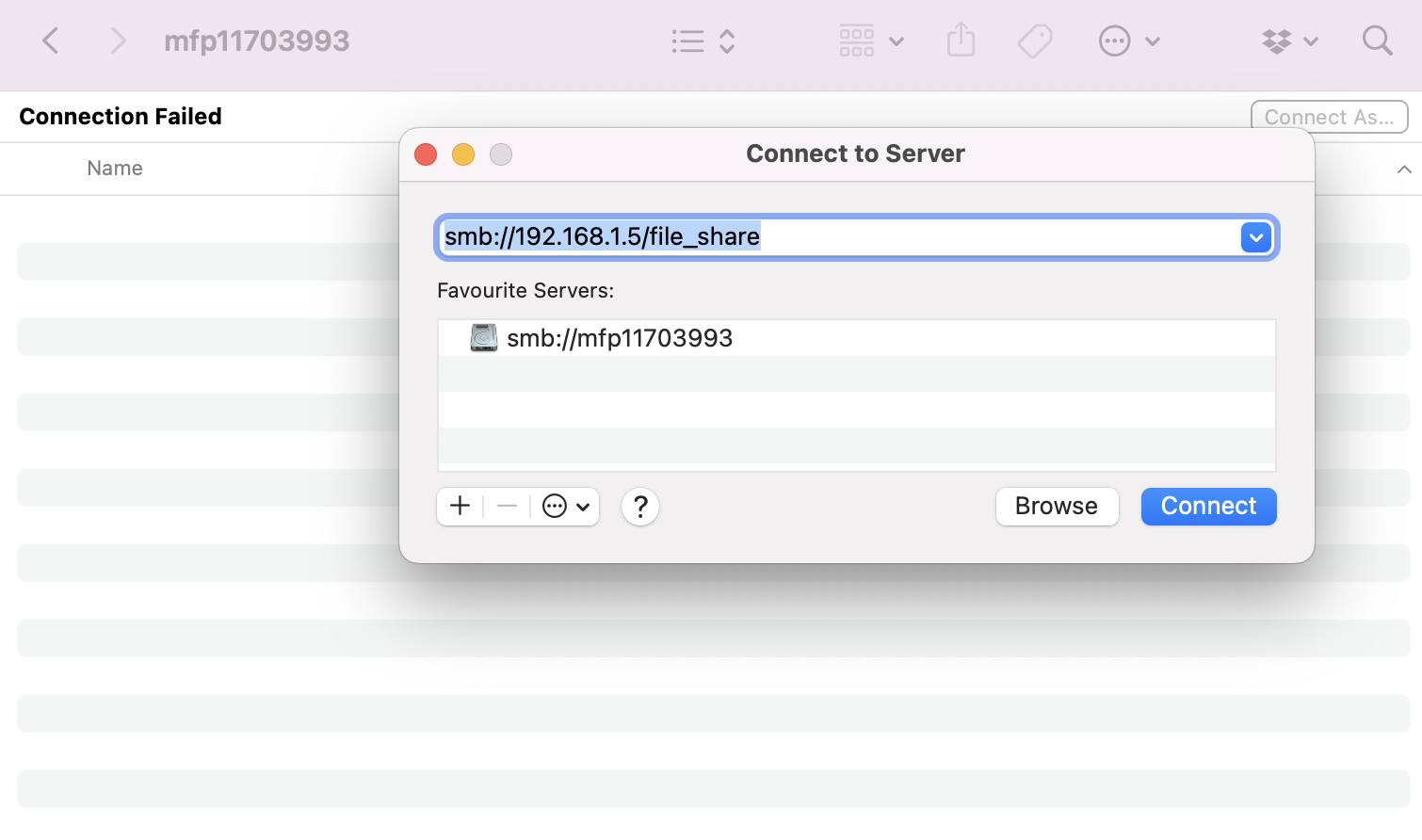This screenshot has width=1422, height=840.
Task: Open the Share toolbar icon
Action: (961, 40)
